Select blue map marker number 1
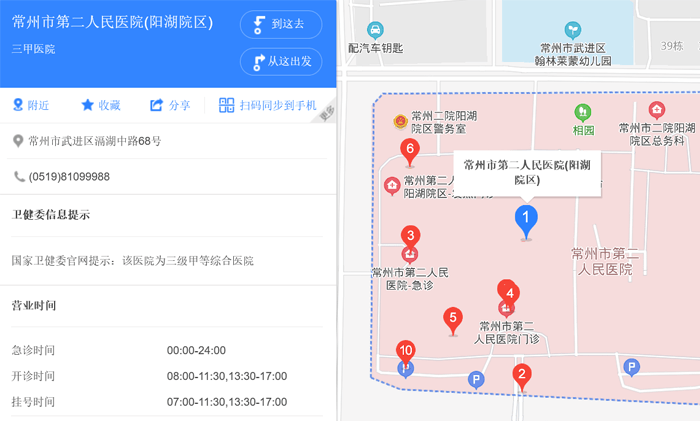Viewport: 700px width, 421px height. click(526, 221)
